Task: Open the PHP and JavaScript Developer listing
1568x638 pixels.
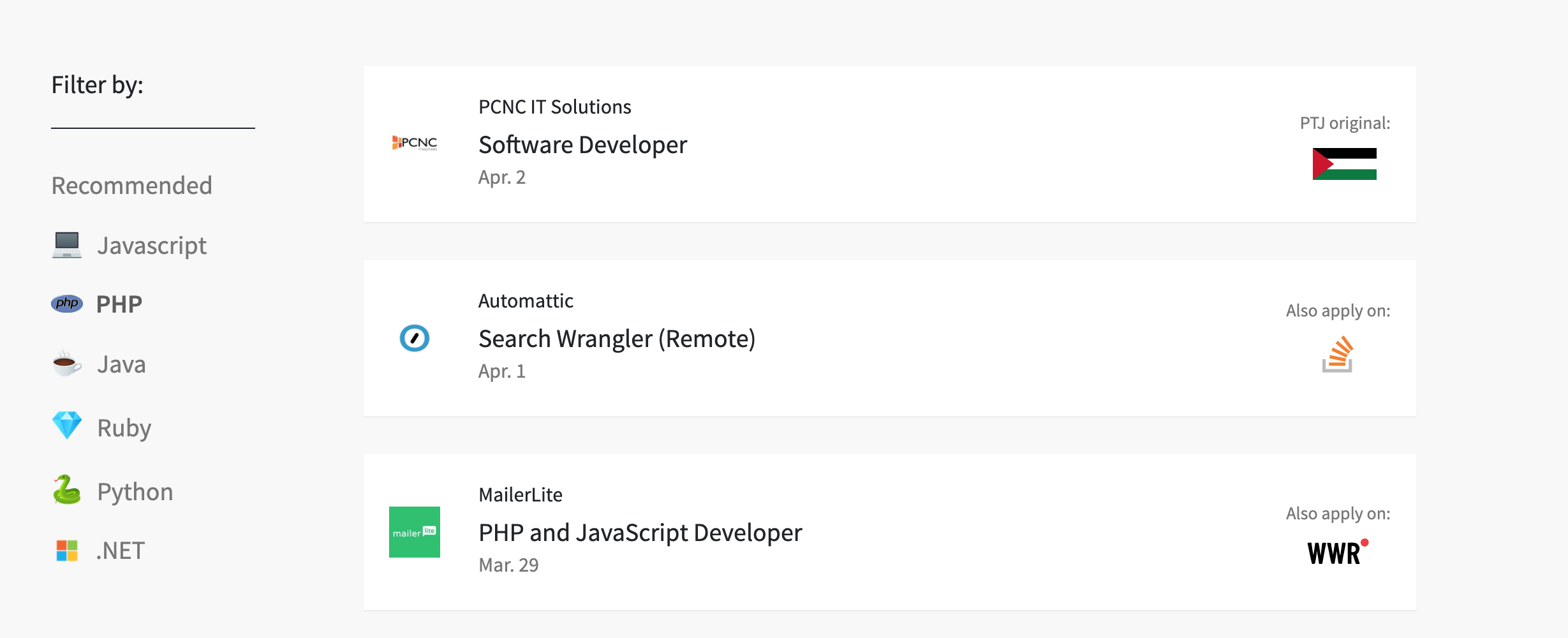Action: [x=640, y=532]
